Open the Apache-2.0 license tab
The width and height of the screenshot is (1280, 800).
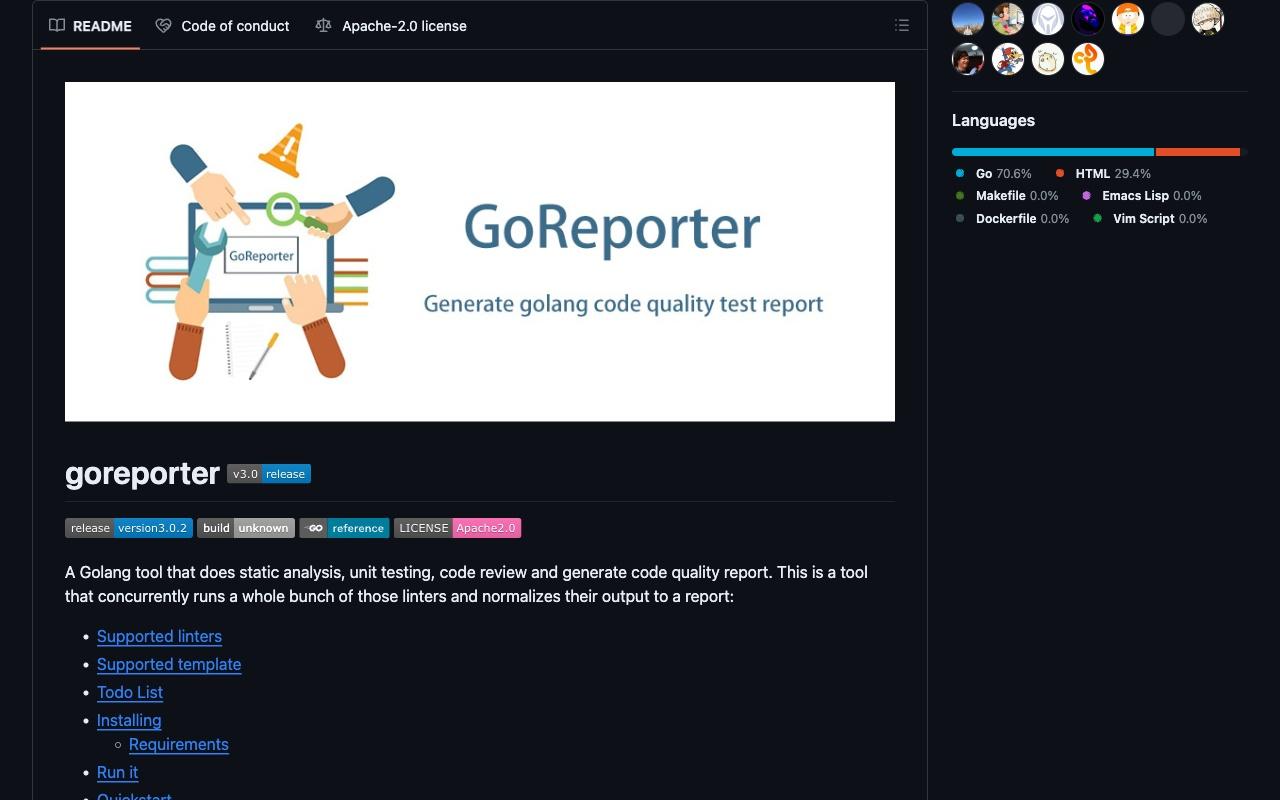391,26
